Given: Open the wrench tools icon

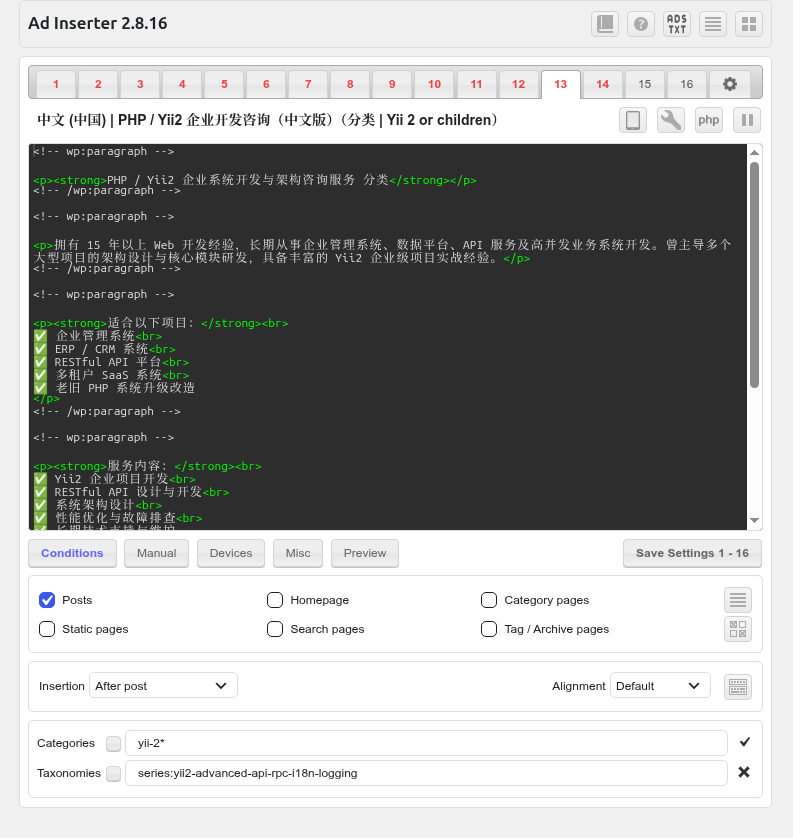Looking at the screenshot, I should pos(671,120).
